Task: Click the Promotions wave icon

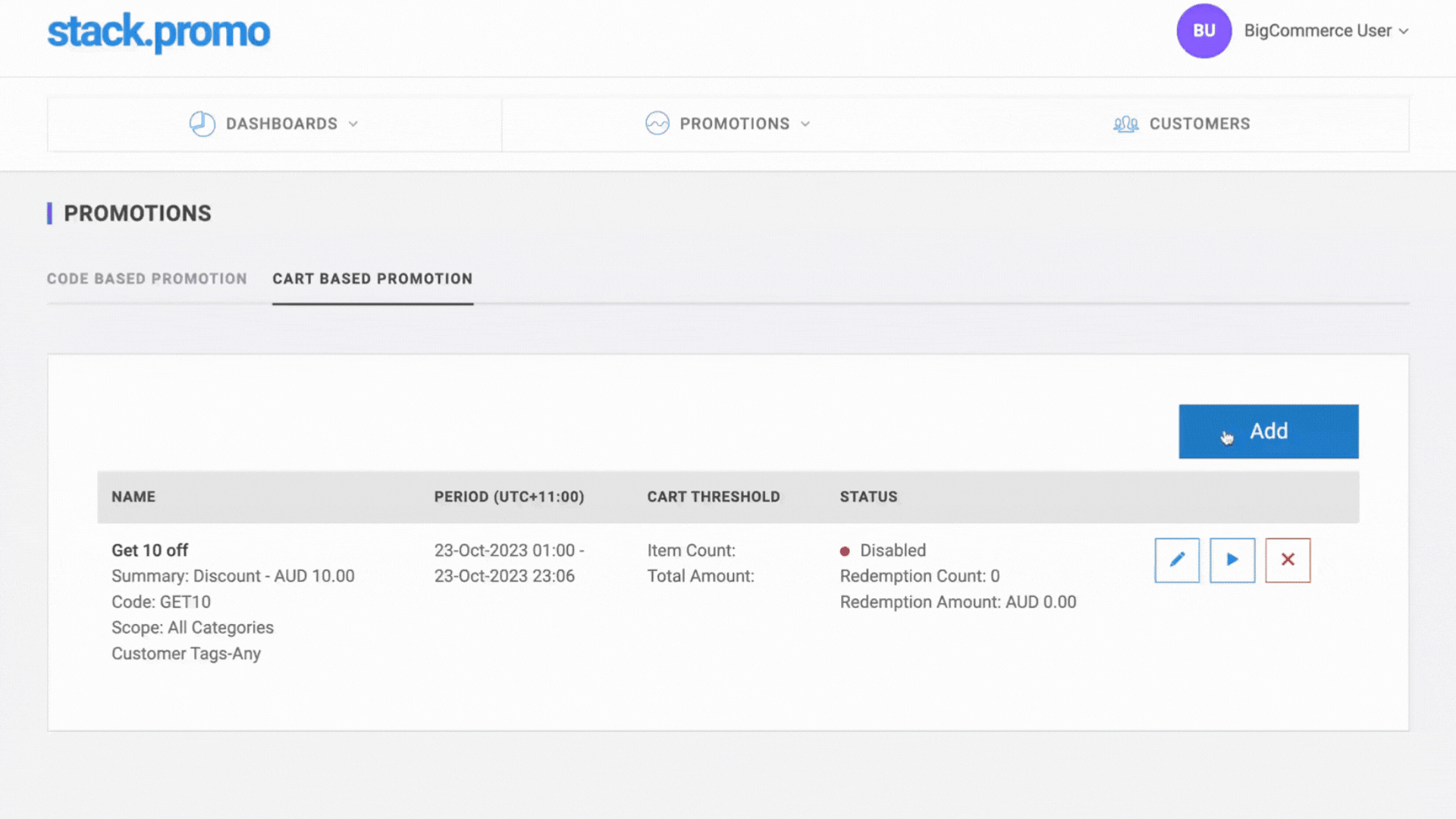Action: point(657,124)
